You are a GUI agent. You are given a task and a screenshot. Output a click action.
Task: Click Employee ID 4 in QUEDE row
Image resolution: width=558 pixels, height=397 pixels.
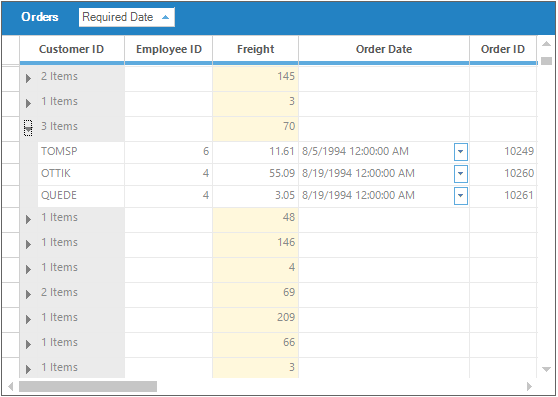(169, 196)
